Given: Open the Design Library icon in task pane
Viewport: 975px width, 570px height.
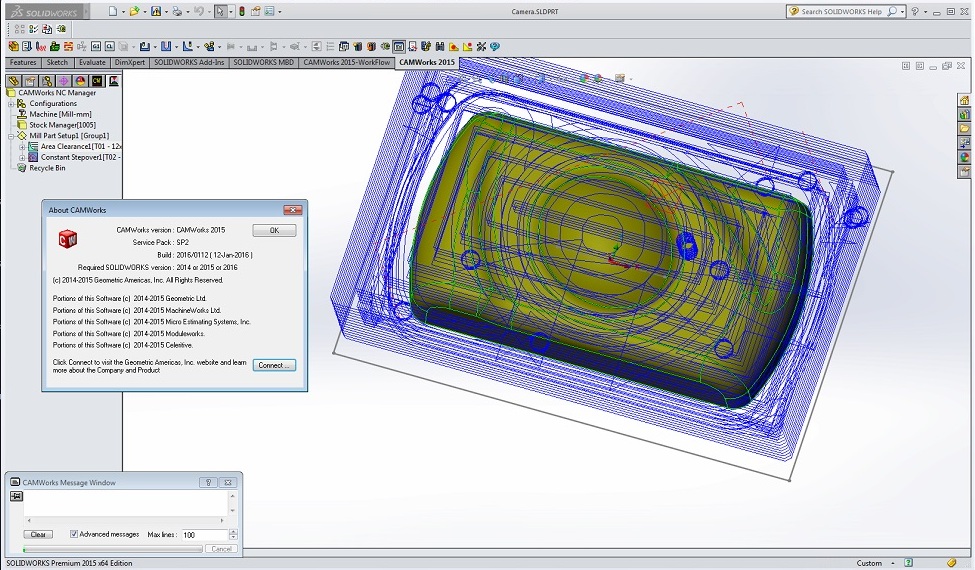Looking at the screenshot, I should 964,114.
